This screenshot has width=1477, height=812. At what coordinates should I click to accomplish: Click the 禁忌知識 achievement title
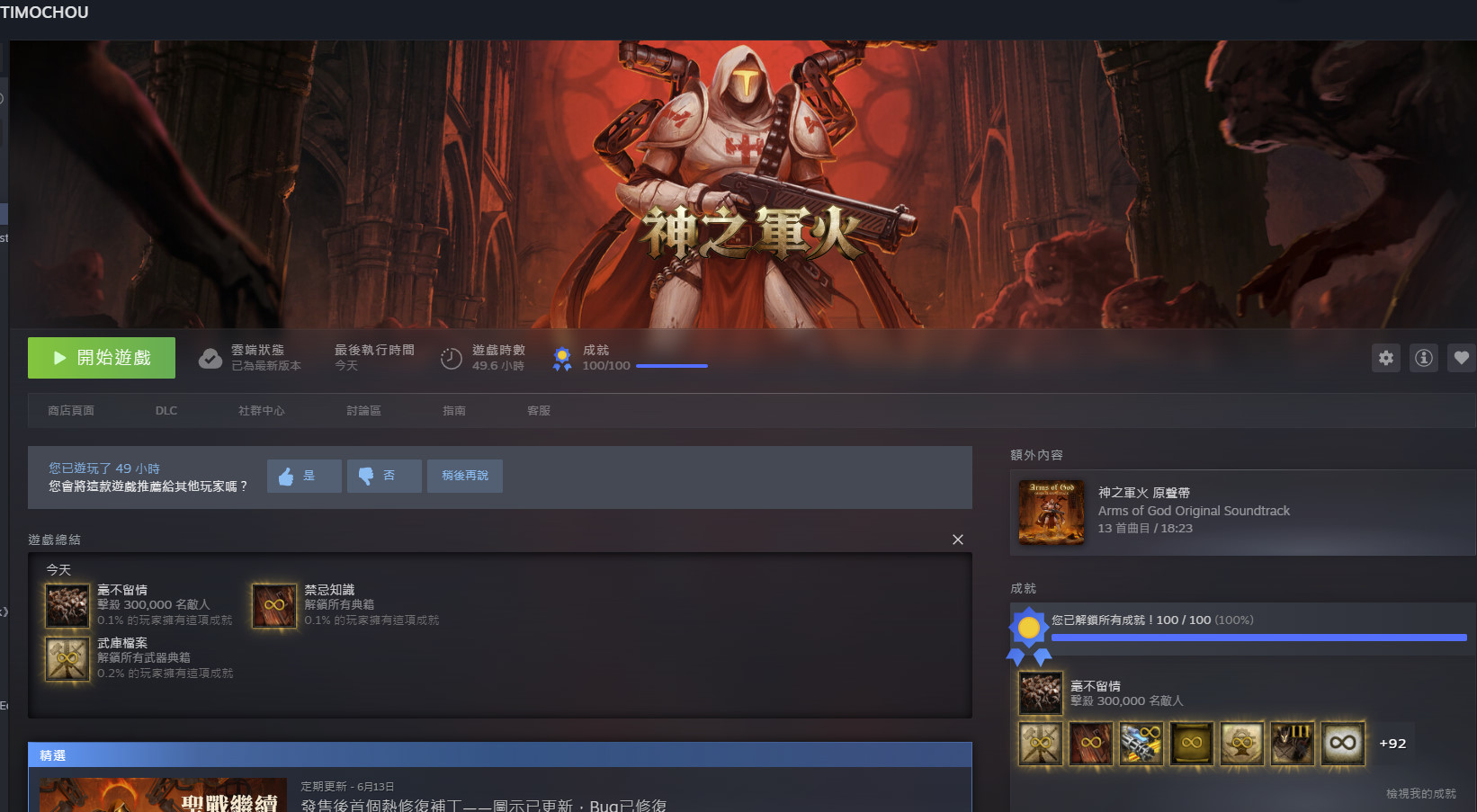329,590
